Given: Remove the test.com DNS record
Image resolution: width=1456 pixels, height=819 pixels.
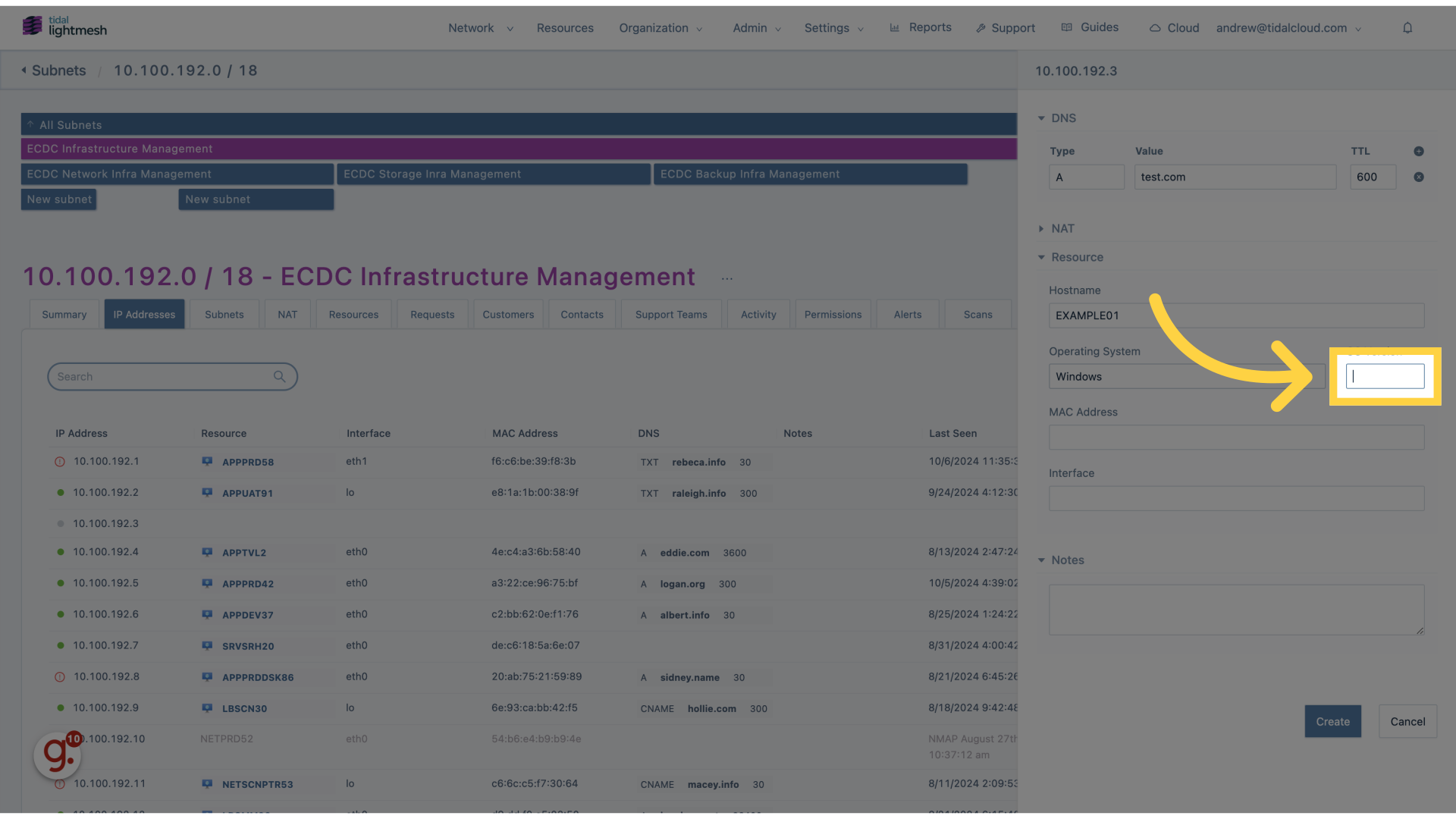Looking at the screenshot, I should tap(1419, 177).
